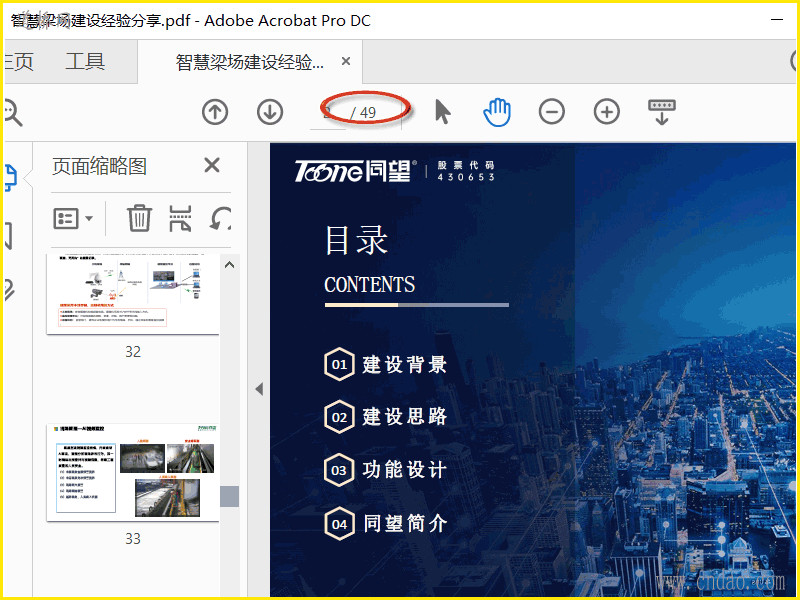The height and width of the screenshot is (600, 800).
Task: Close the 智慧梁场建设经验 document tab
Action: 346,61
